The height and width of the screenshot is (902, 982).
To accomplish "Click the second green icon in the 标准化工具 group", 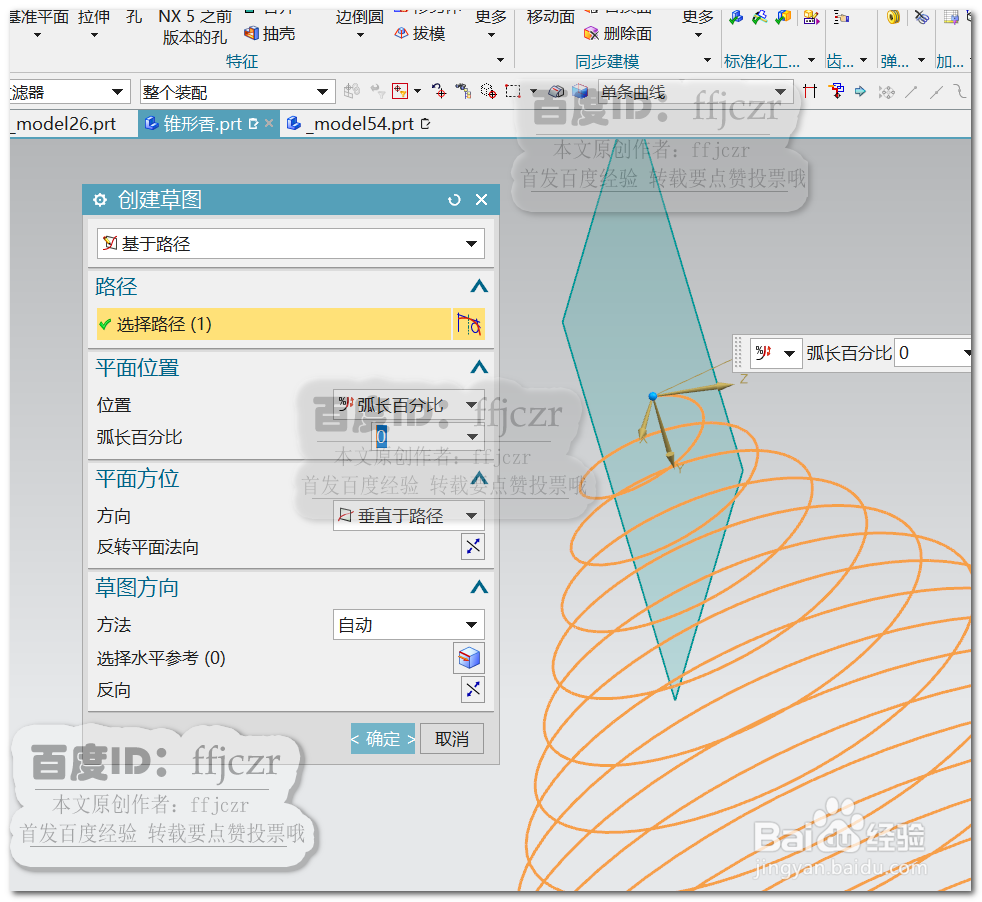I will pos(759,18).
